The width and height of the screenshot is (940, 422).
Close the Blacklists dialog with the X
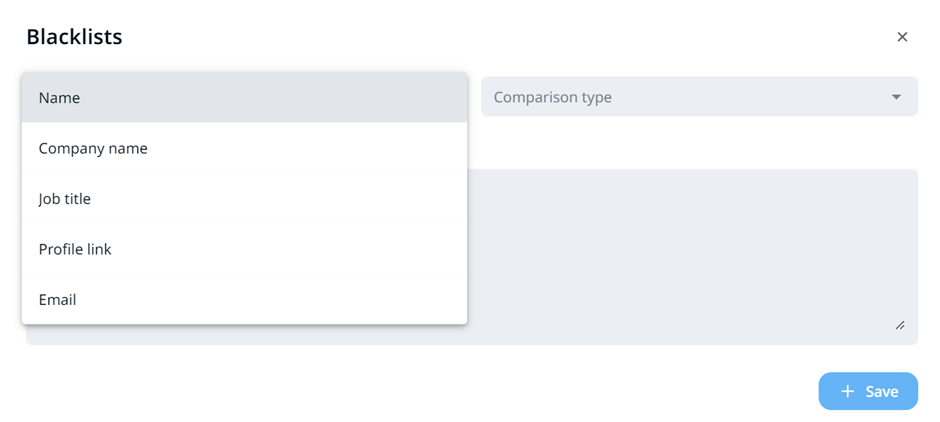[x=902, y=37]
